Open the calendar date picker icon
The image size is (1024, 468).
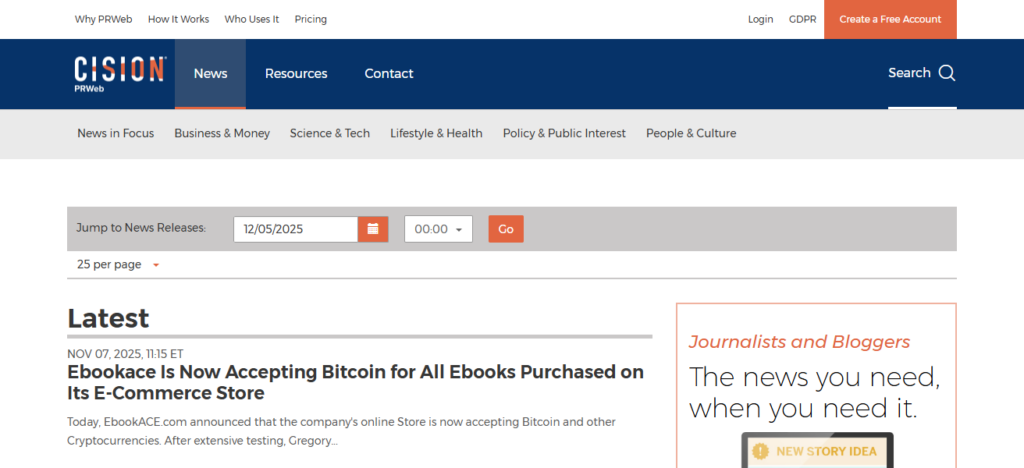coord(373,229)
